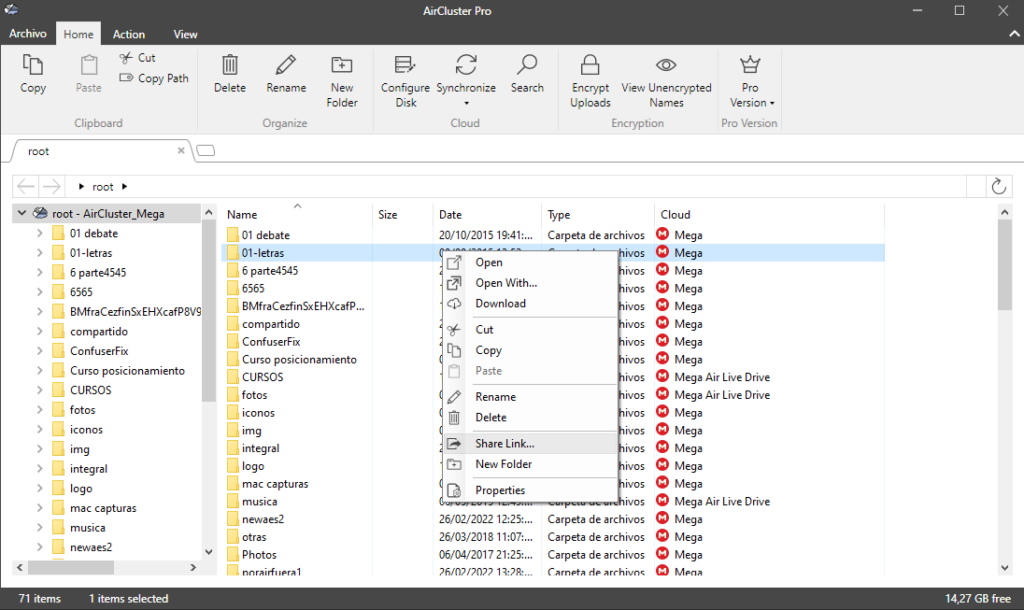Click the back navigation arrow
The width and height of the screenshot is (1024, 610).
click(25, 187)
